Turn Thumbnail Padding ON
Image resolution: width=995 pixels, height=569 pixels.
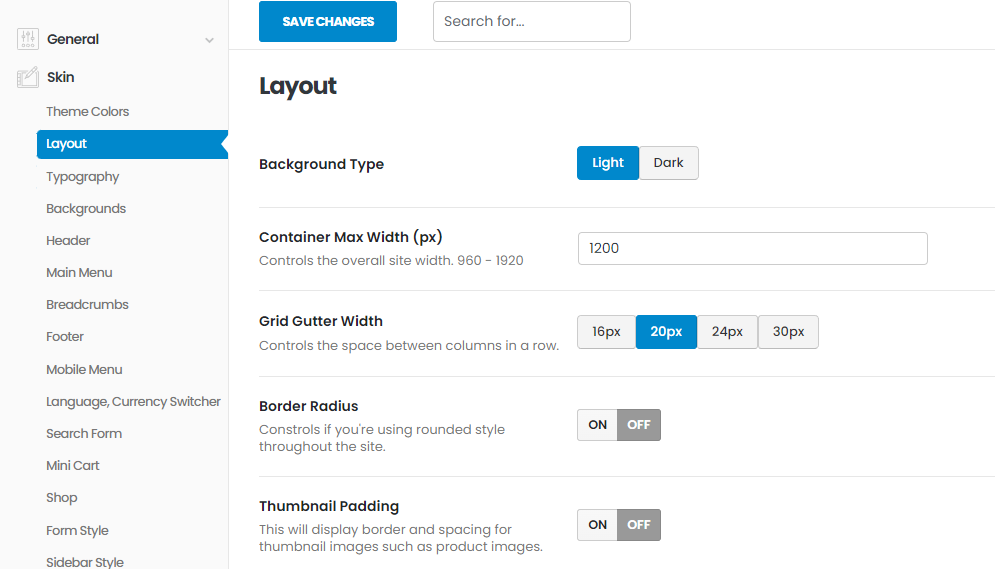[598, 525]
